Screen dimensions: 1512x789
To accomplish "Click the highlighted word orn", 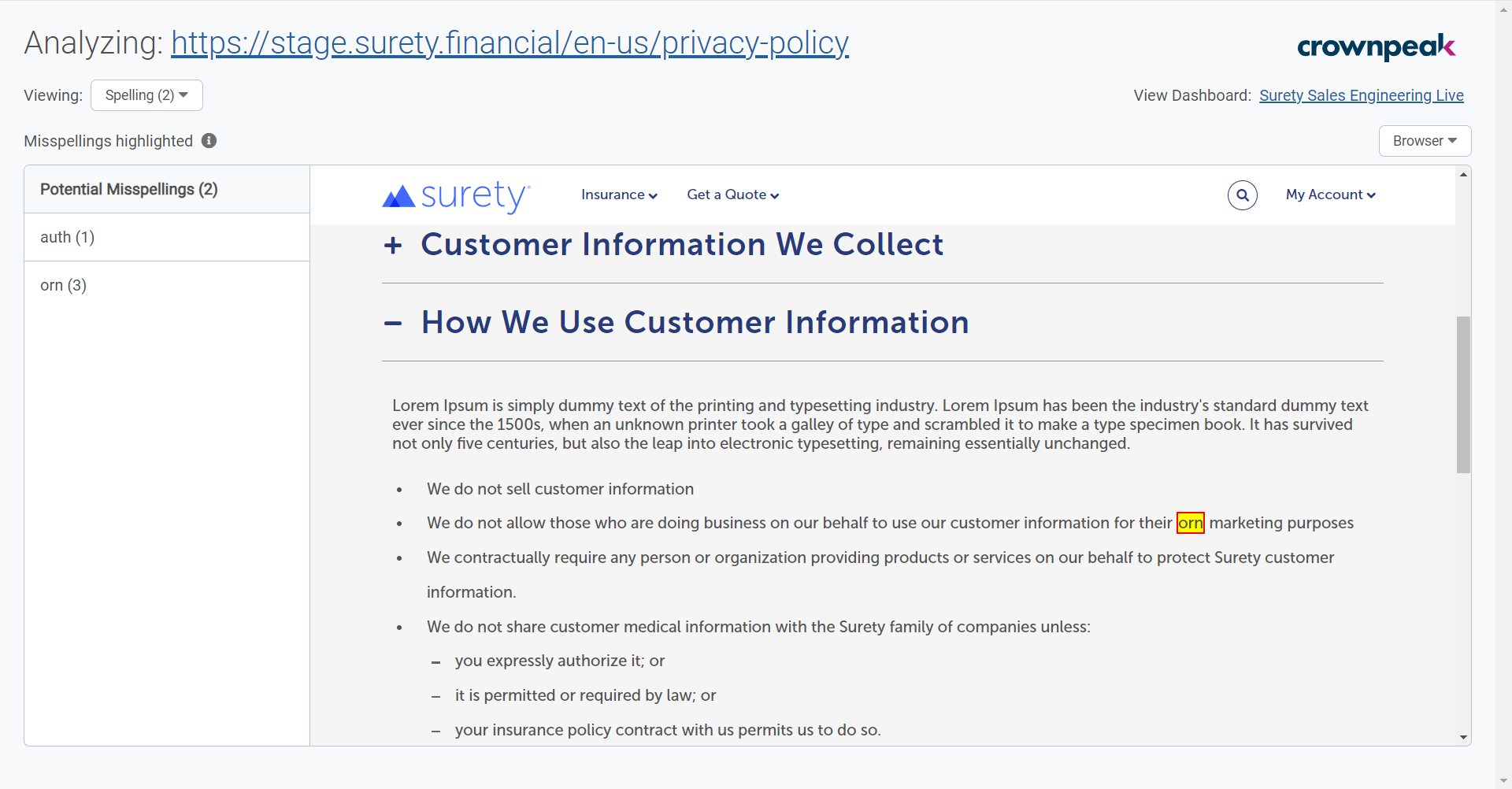I will point(1190,523).
